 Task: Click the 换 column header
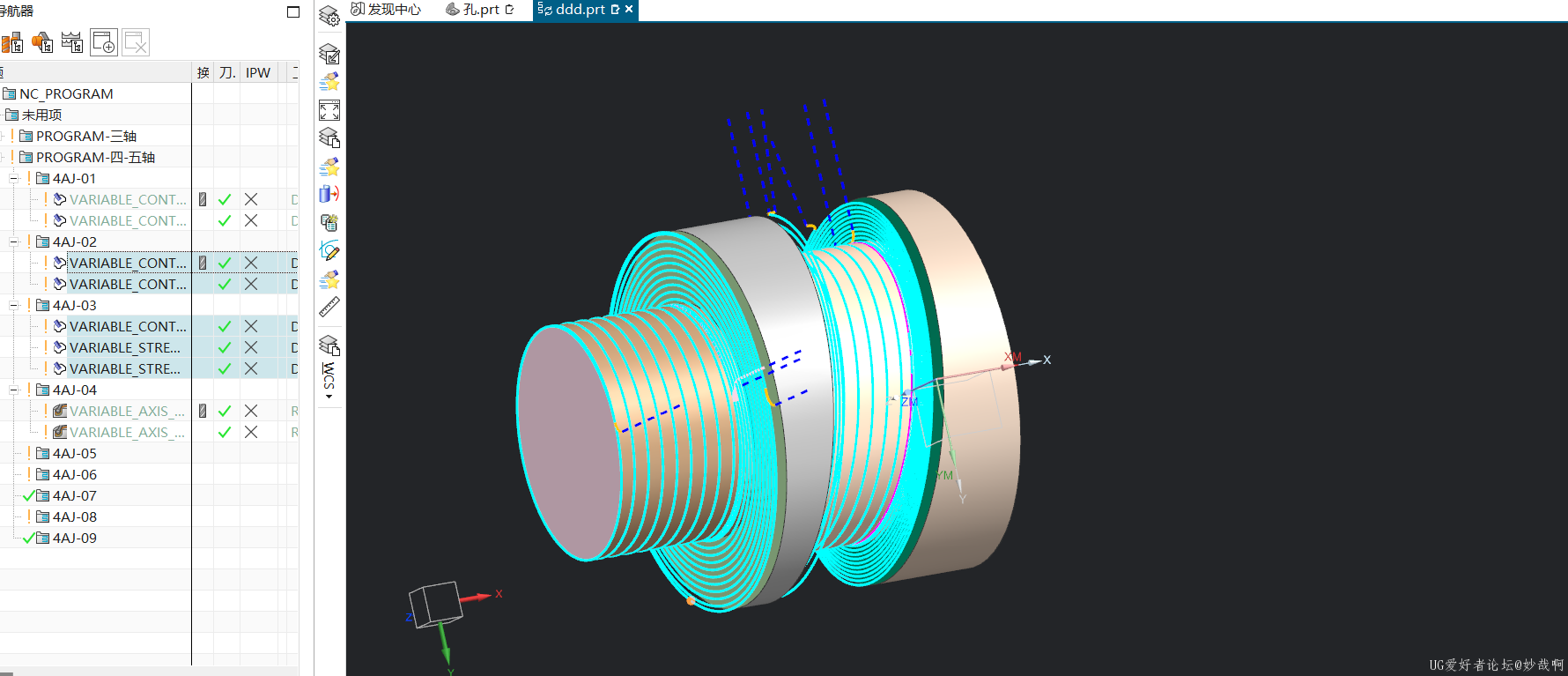203,72
